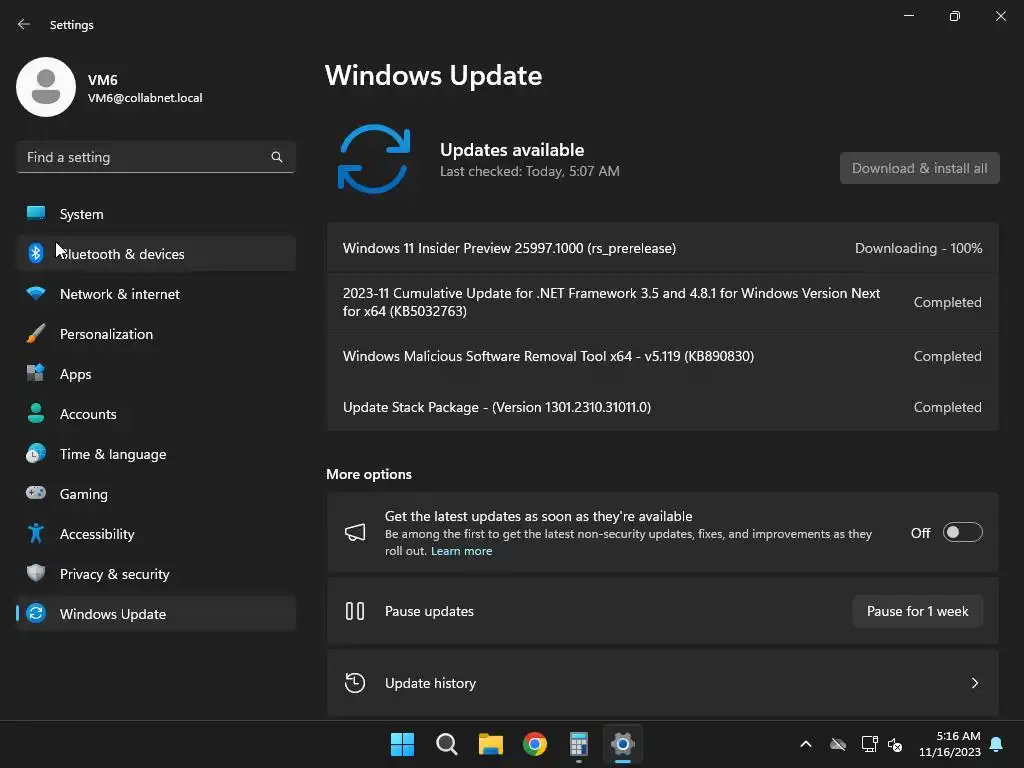The width and height of the screenshot is (1024, 768).
Task: Click the search magnifier in Find a setting
Action: [x=277, y=157]
